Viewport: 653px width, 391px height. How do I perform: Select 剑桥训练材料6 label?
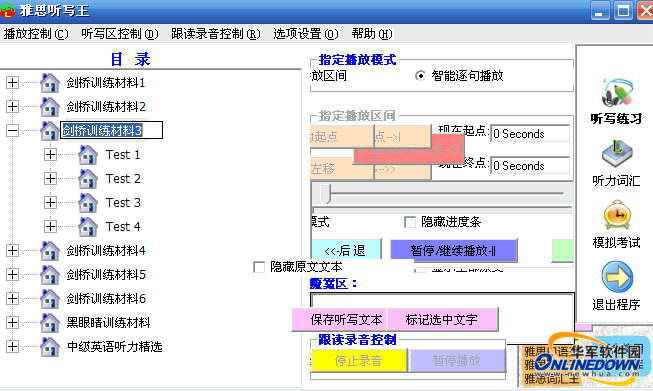tap(106, 299)
